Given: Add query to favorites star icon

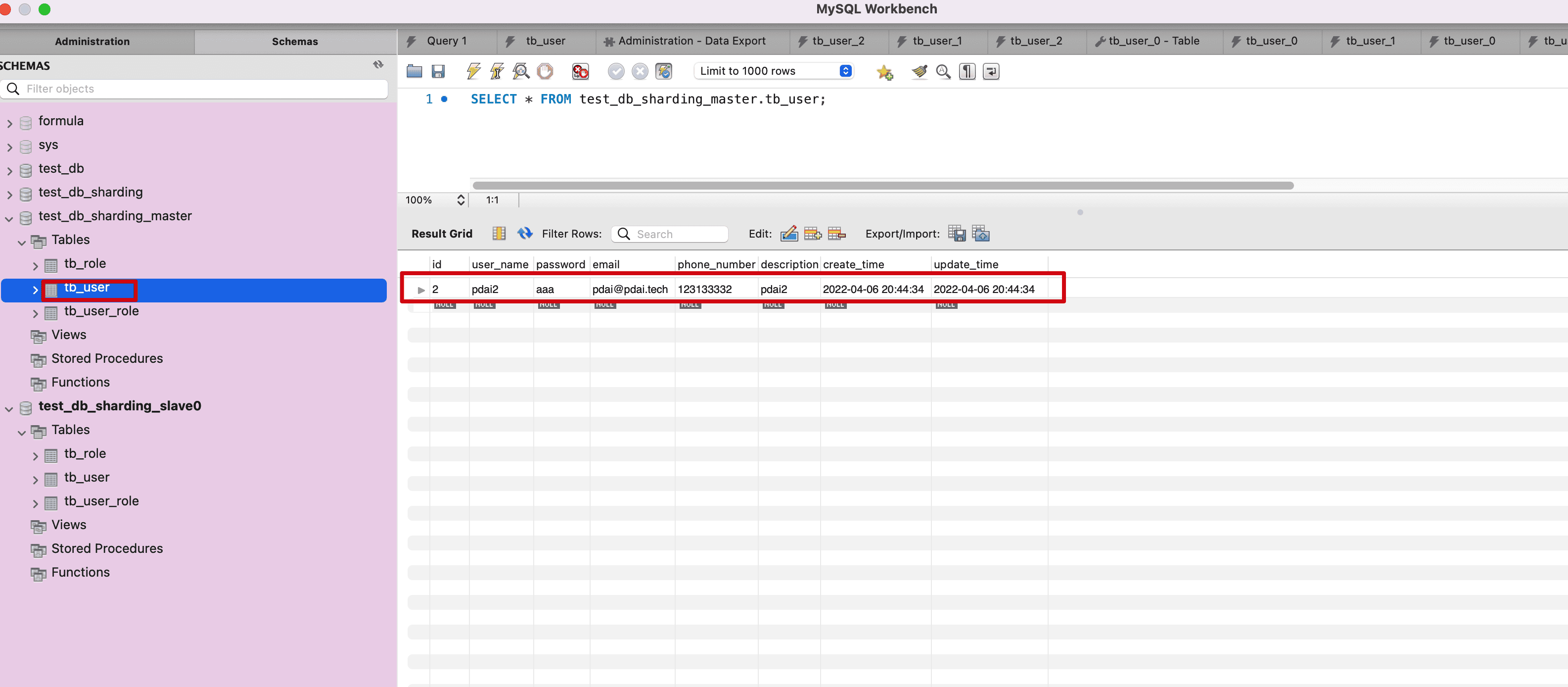Looking at the screenshot, I should coord(884,72).
